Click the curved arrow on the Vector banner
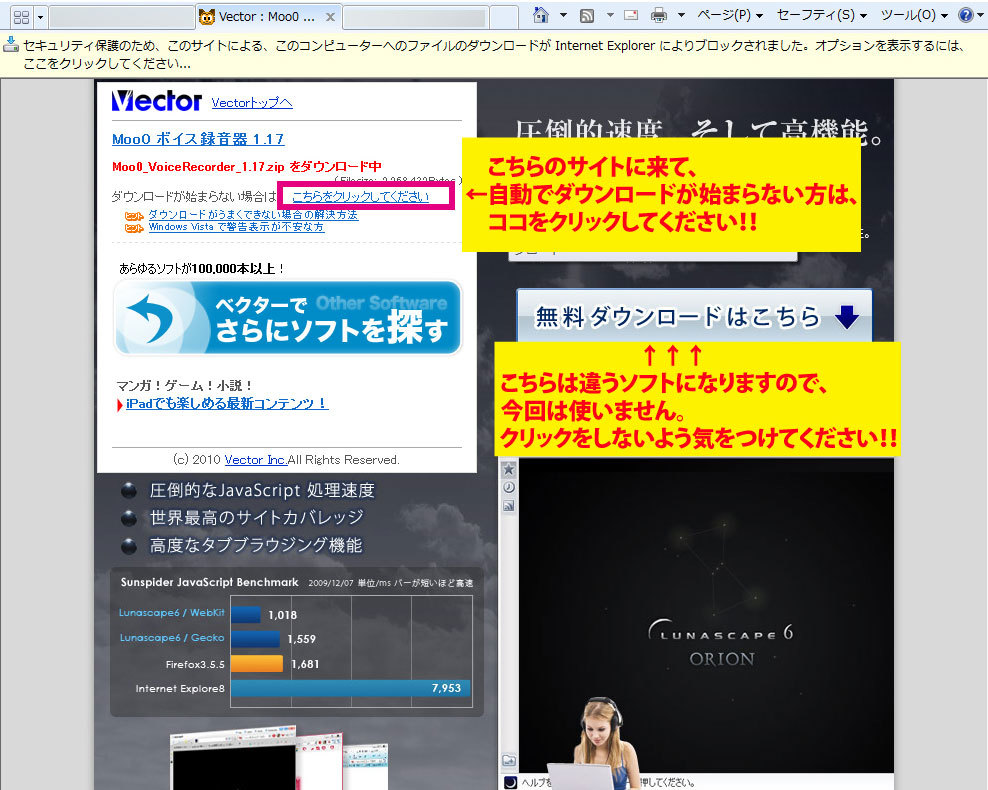988x790 pixels. tap(150, 318)
